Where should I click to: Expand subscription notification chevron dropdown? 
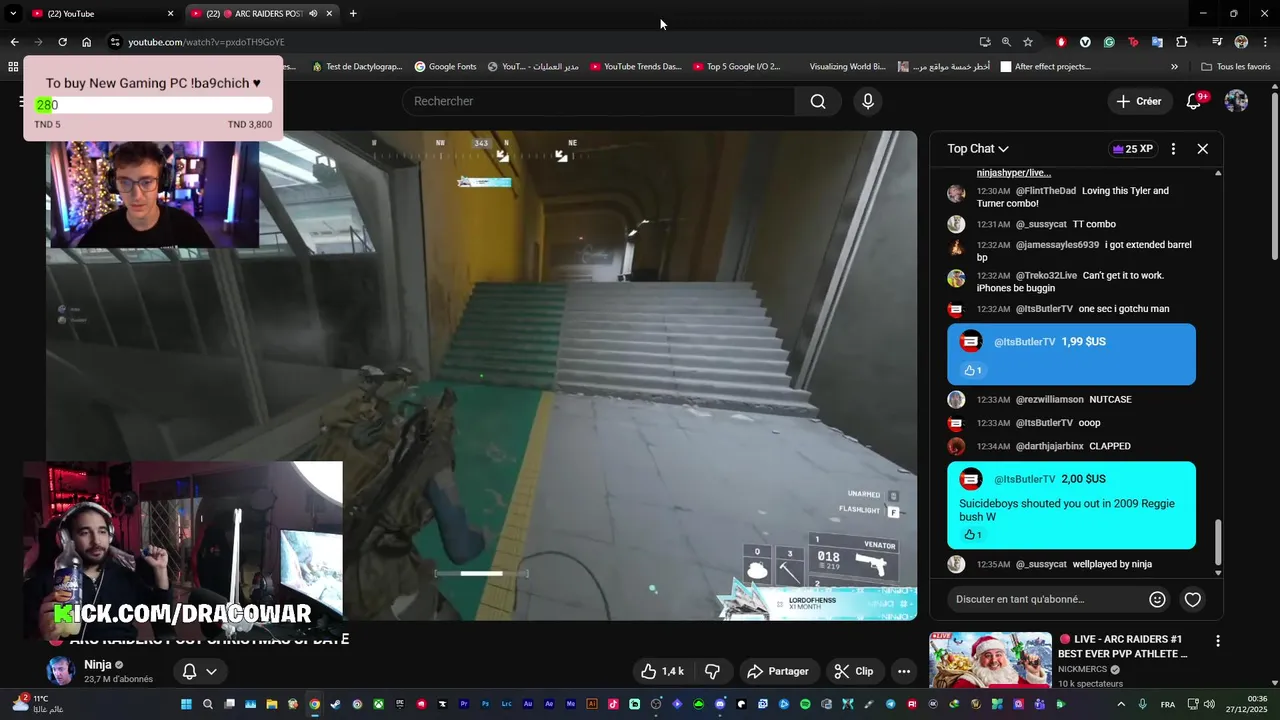pyautogui.click(x=211, y=671)
